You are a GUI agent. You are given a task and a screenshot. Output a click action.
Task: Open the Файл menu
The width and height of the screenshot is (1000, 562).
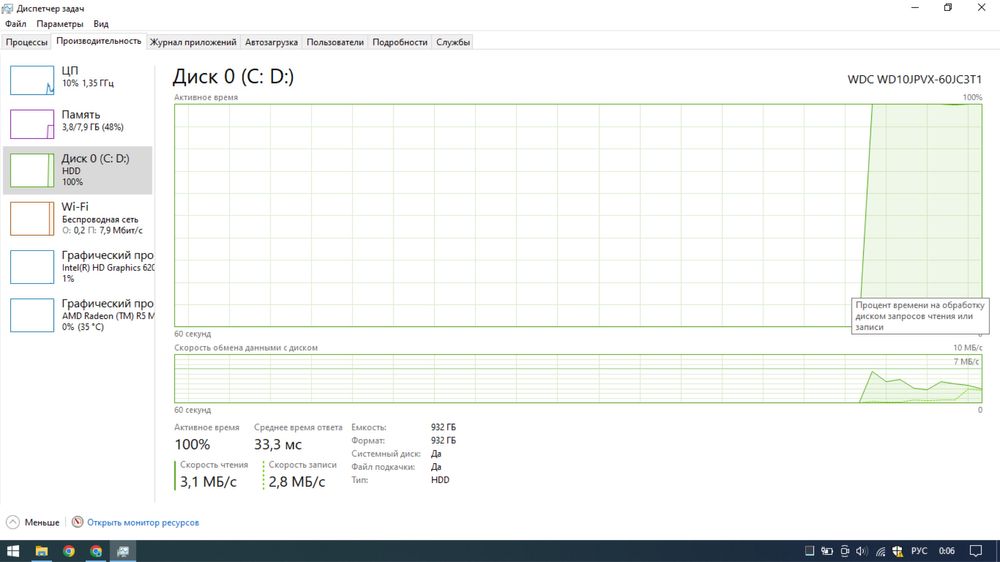(x=15, y=24)
